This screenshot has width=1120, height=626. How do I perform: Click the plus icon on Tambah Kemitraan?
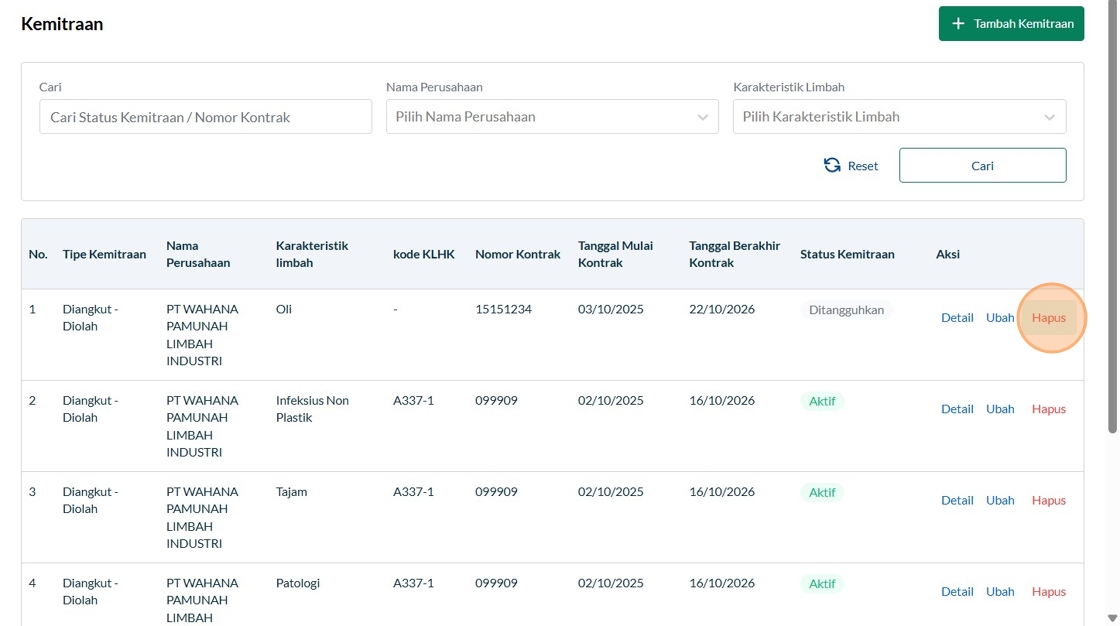click(x=958, y=24)
